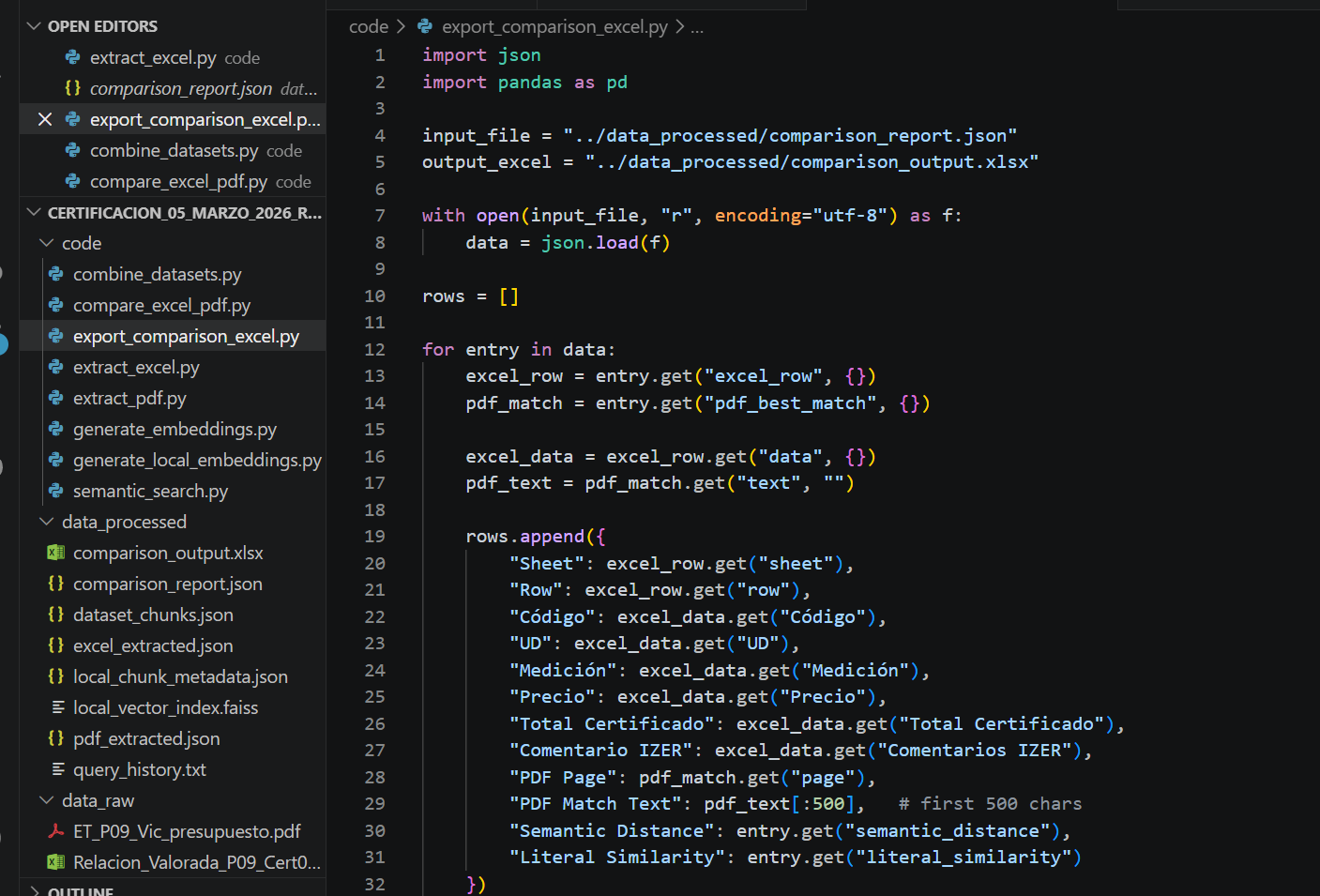Switch to combine_datasets.py in Open Editors
The height and width of the screenshot is (896, 1320).
[x=174, y=150]
